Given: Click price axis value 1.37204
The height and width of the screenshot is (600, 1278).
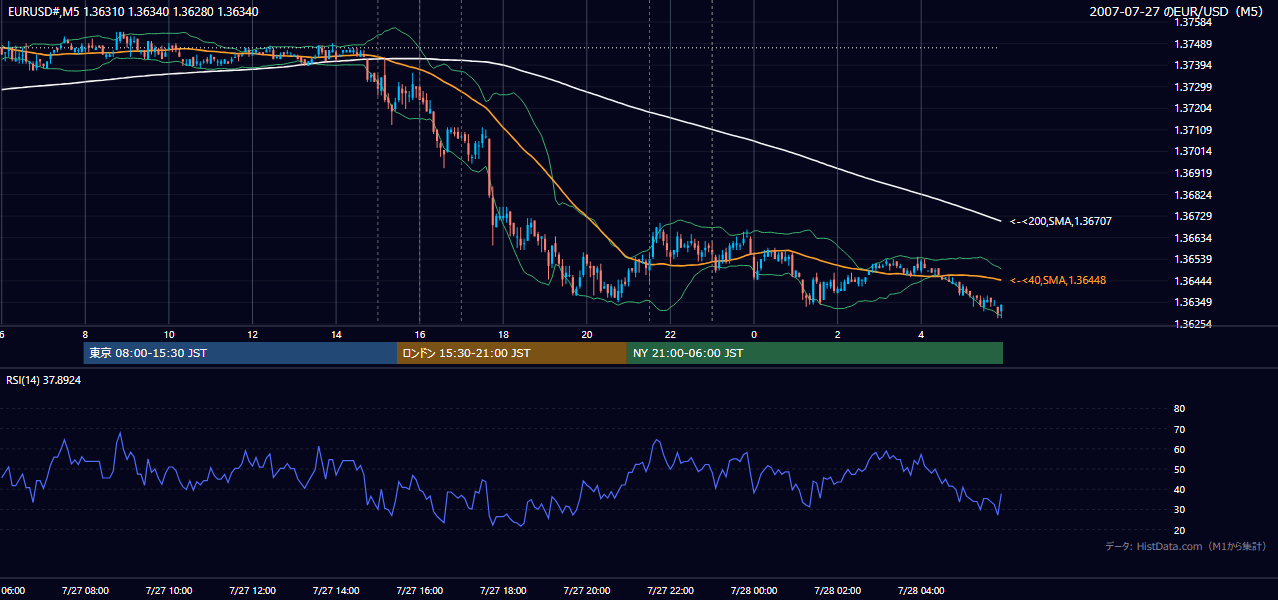Looking at the screenshot, I should coord(1193,108).
